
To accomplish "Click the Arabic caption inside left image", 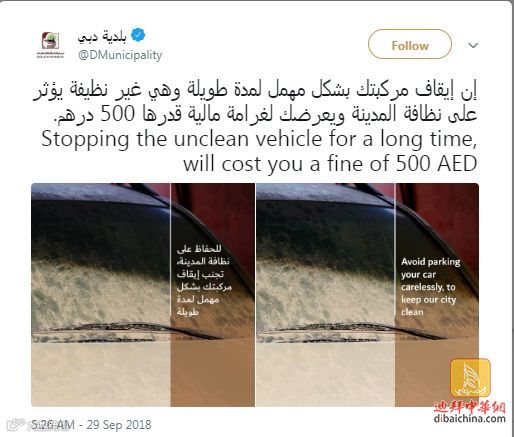I will click(204, 280).
